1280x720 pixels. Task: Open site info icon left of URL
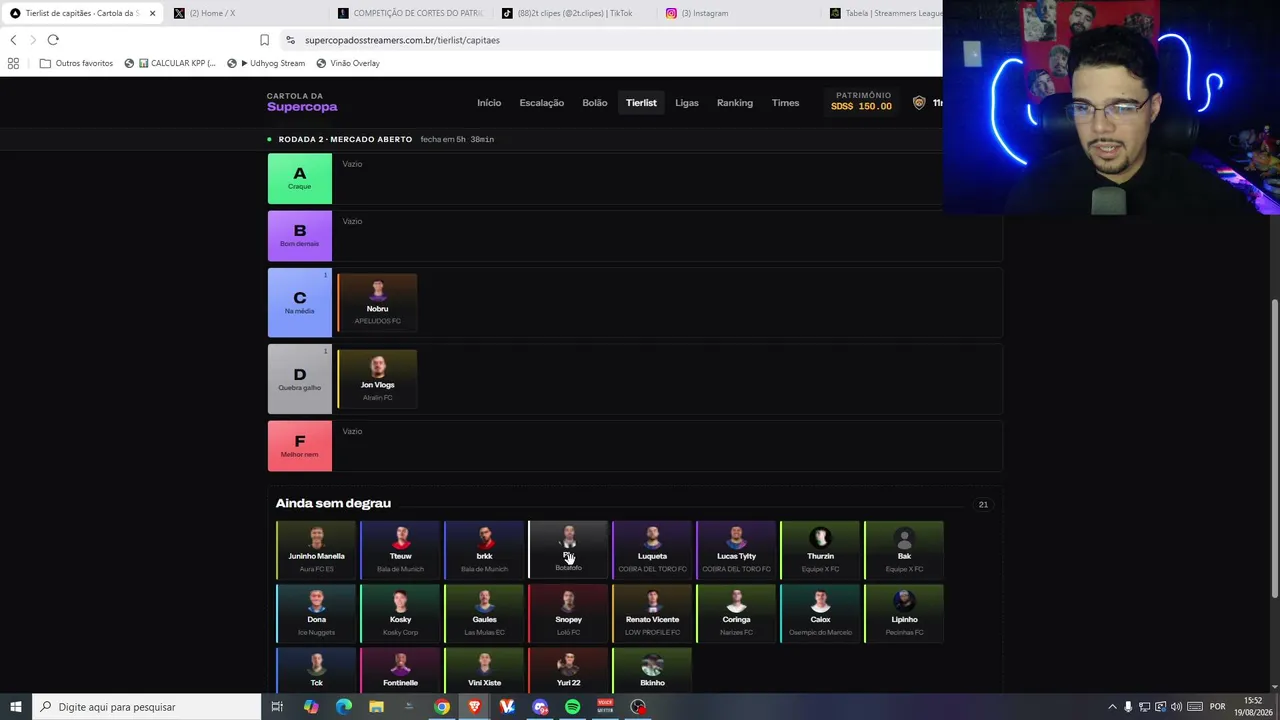click(x=290, y=40)
